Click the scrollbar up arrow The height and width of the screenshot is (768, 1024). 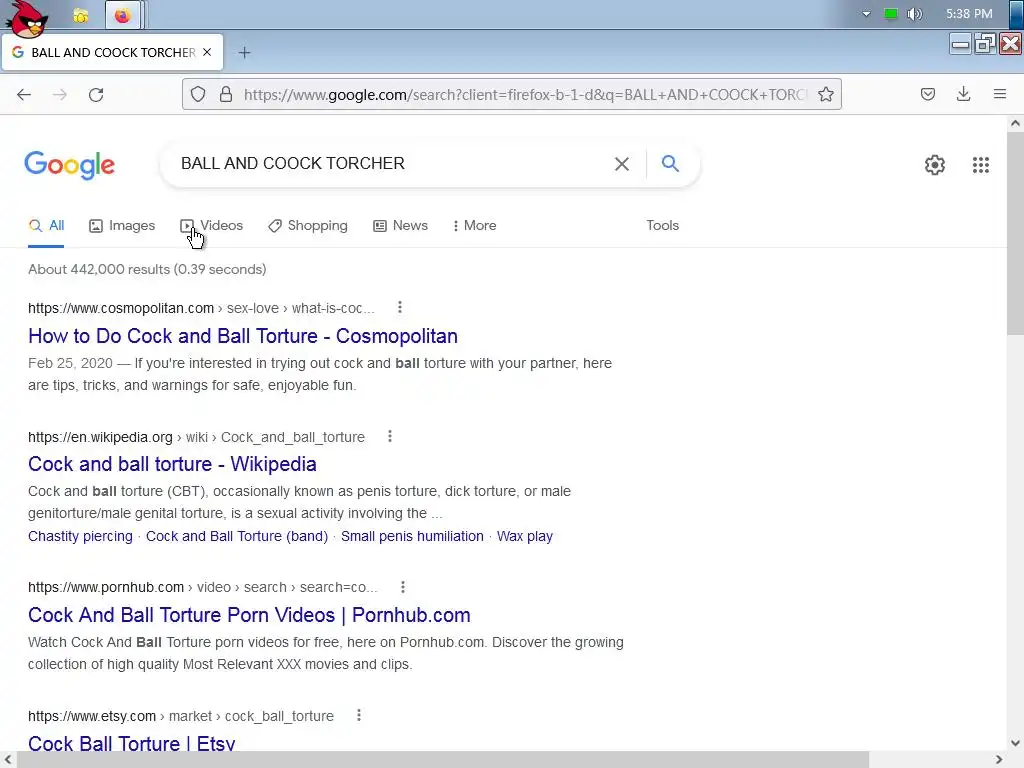1015,123
